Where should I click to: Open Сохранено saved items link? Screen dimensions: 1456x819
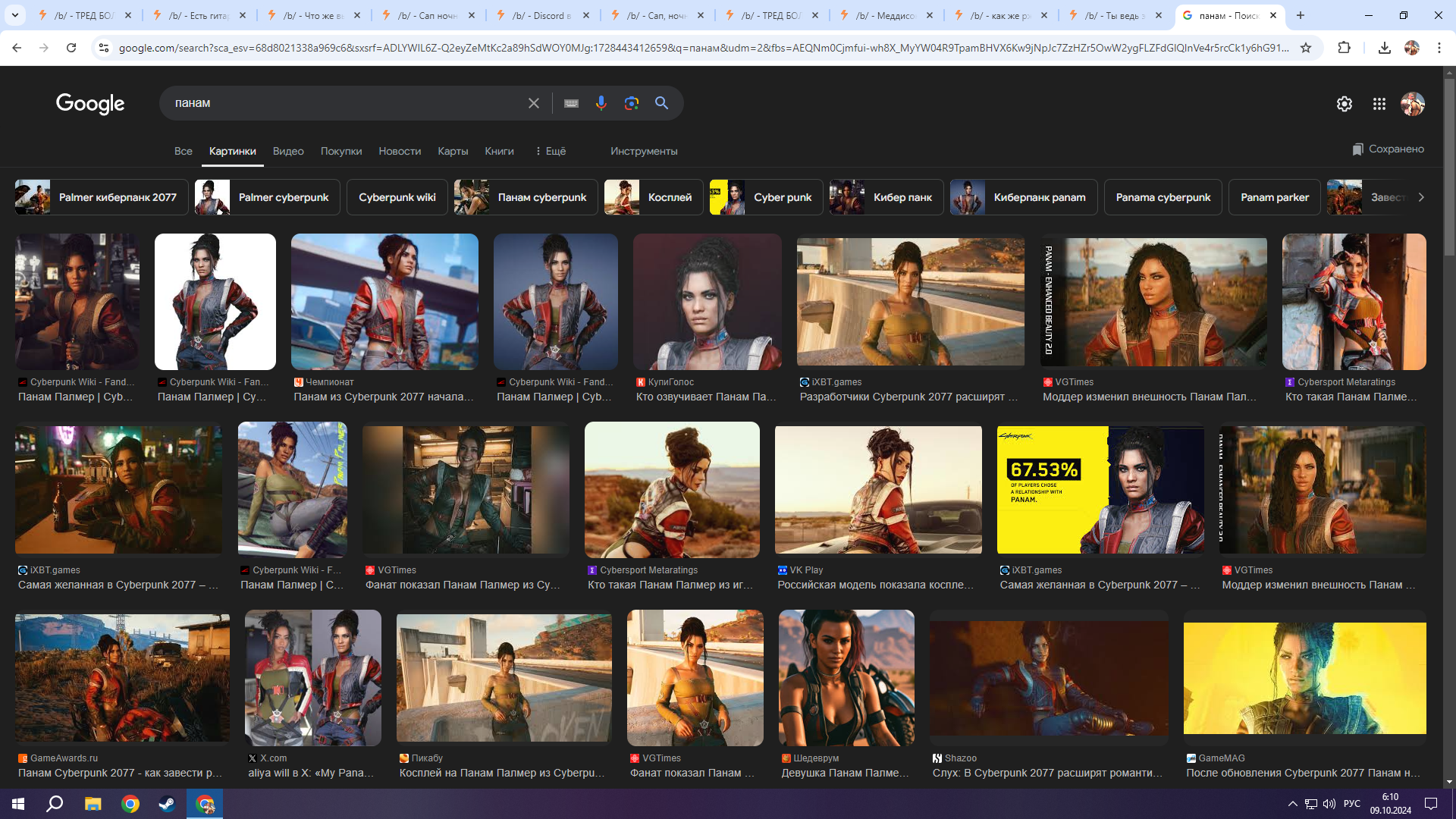[x=1388, y=149]
